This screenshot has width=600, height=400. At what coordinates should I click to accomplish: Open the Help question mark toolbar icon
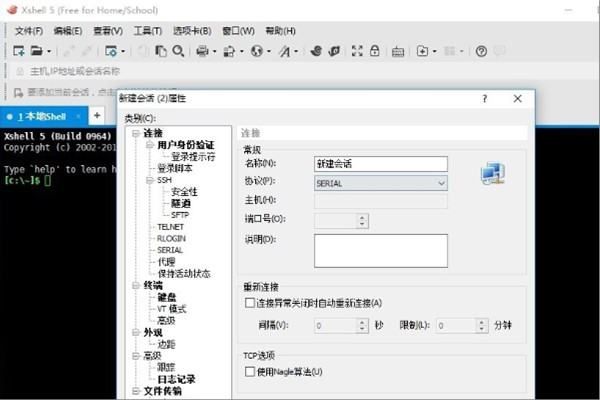[x=481, y=51]
